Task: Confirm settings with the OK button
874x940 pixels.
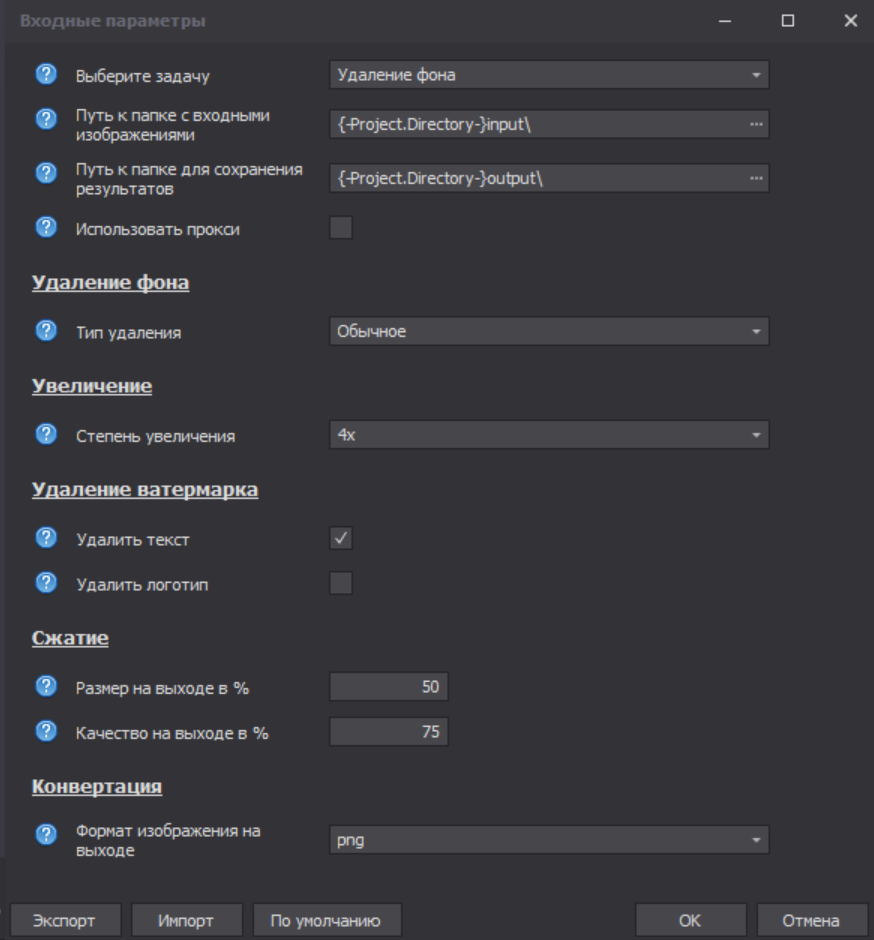Action: click(690, 921)
